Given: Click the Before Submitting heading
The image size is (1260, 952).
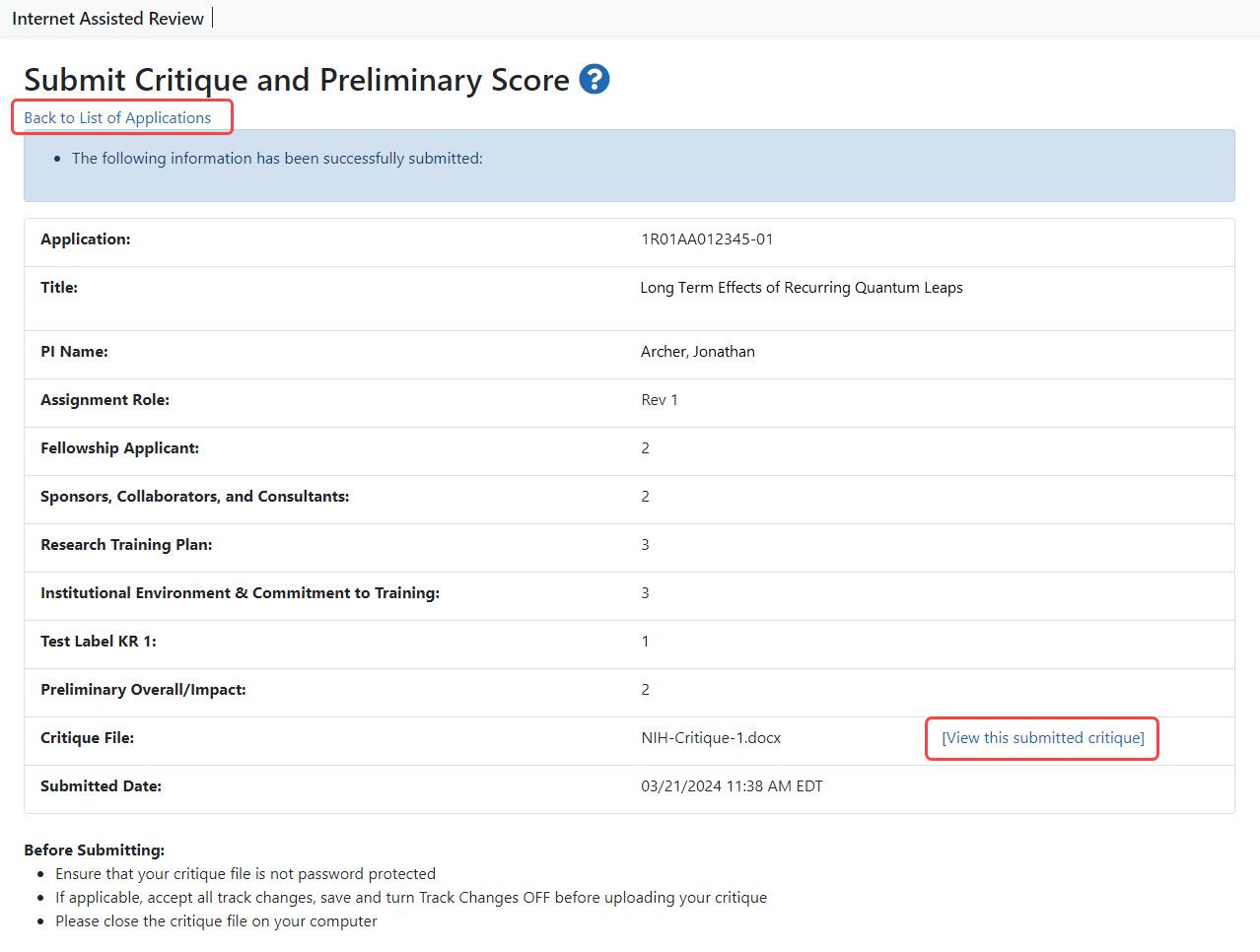Looking at the screenshot, I should pyautogui.click(x=94, y=850).
